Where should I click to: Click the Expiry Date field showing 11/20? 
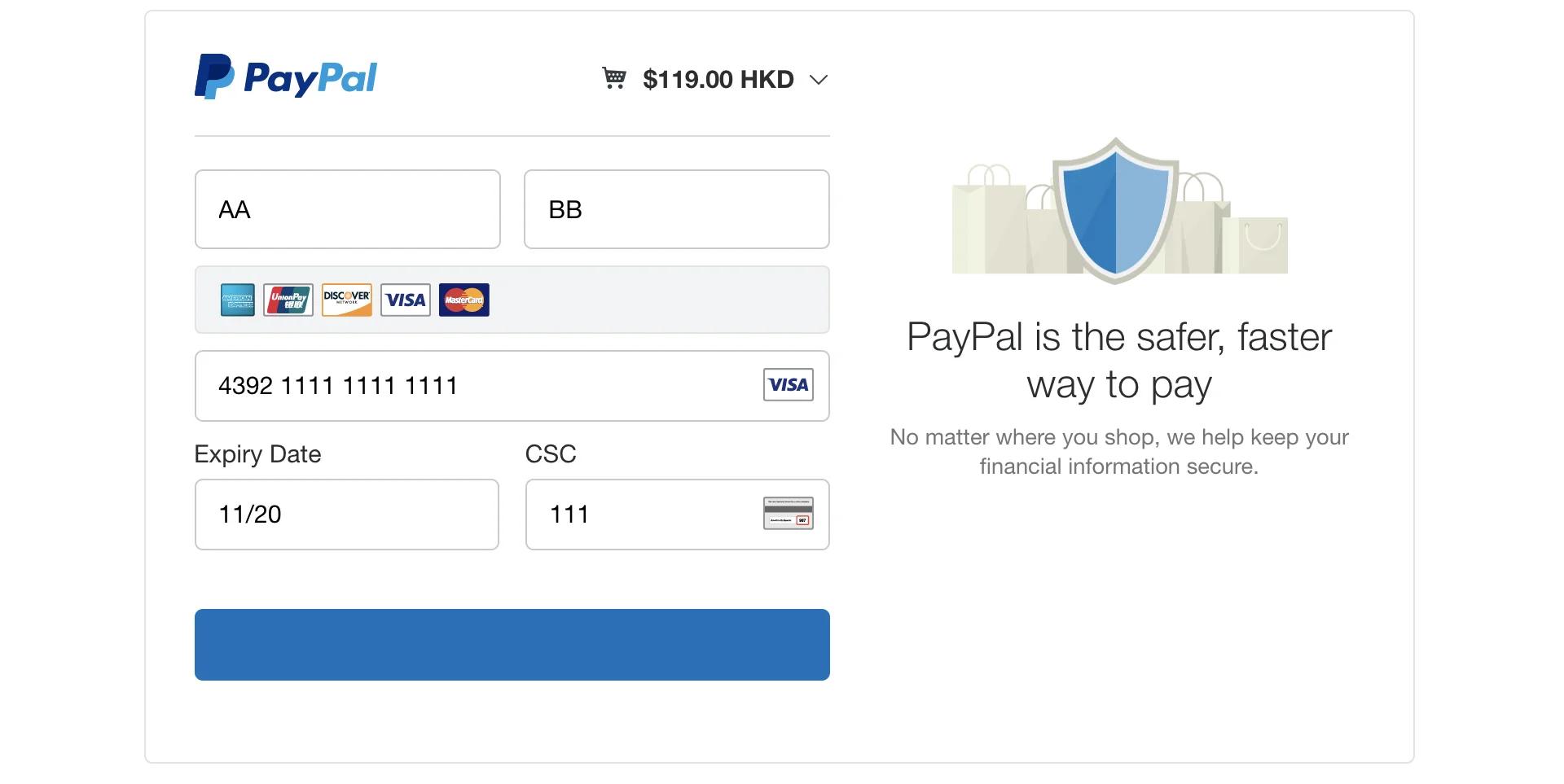click(347, 515)
